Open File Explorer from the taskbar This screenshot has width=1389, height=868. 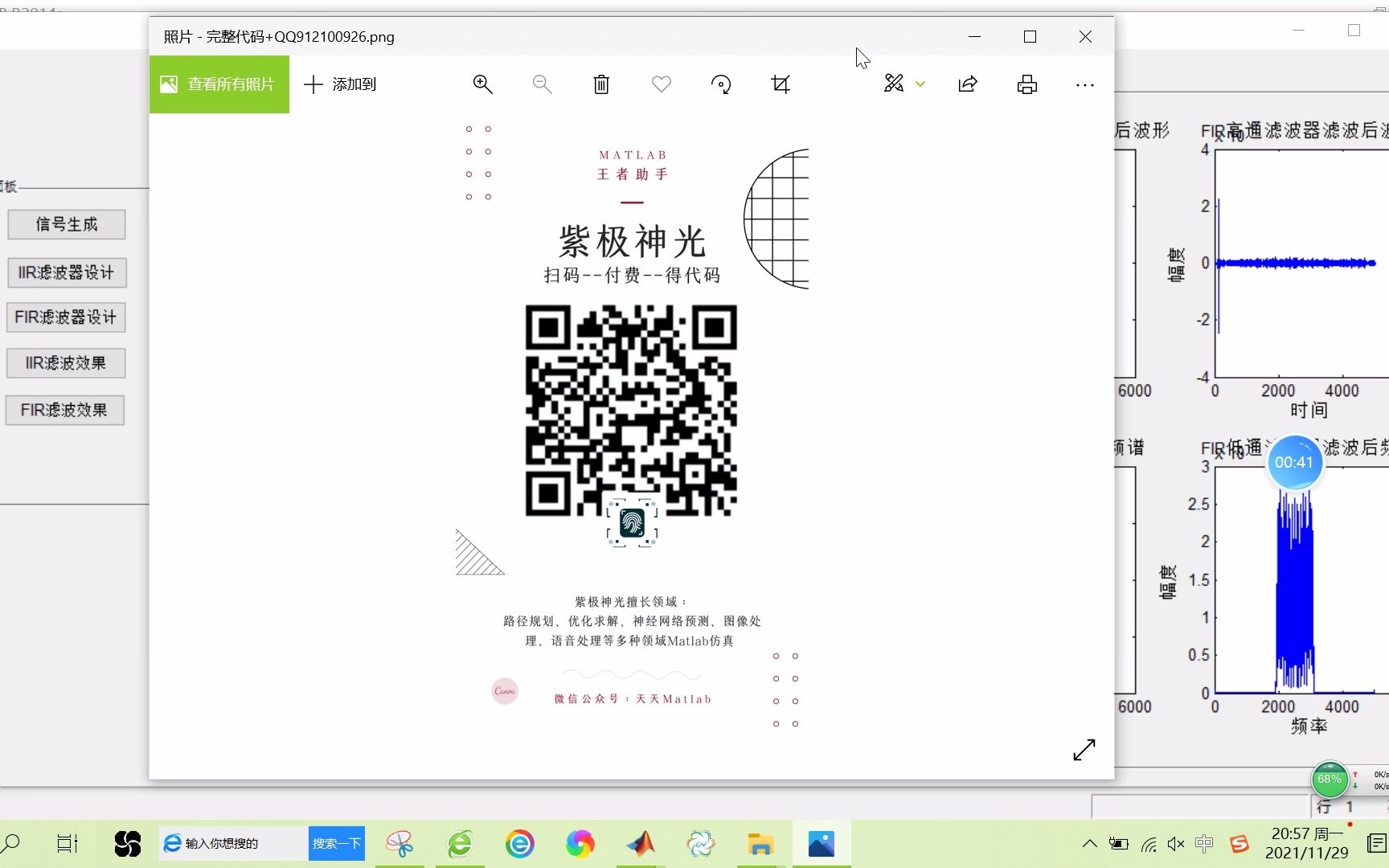(x=760, y=844)
